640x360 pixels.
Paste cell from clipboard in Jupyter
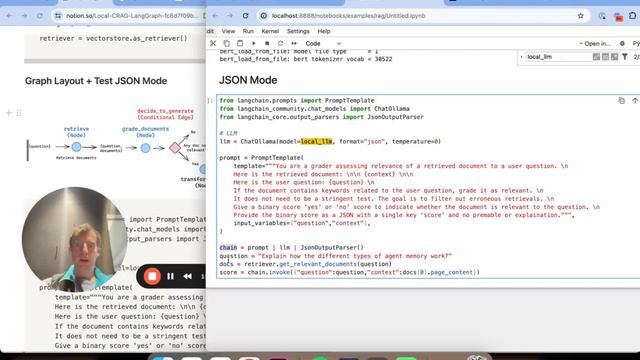240,43
